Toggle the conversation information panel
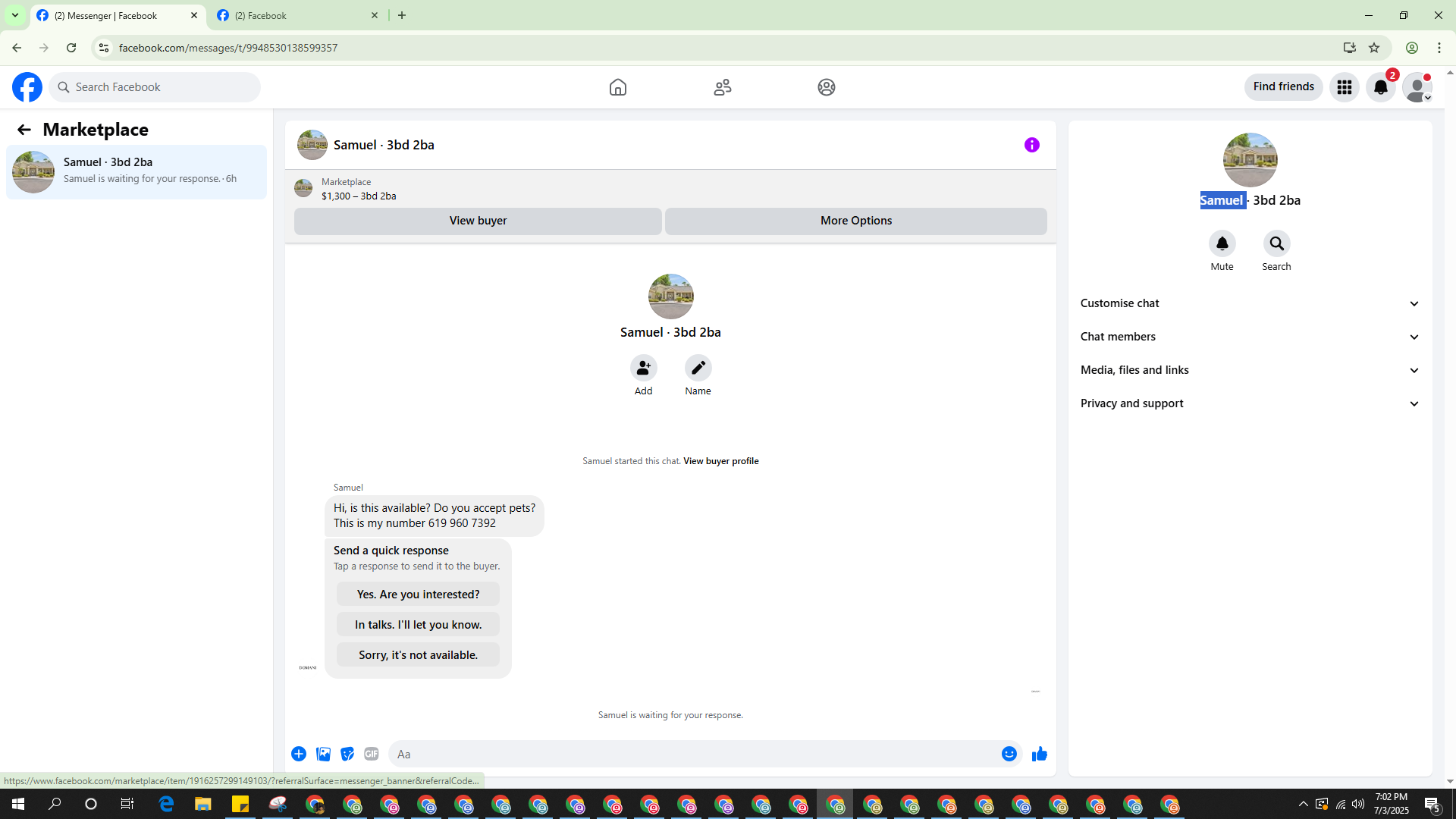 (1031, 145)
